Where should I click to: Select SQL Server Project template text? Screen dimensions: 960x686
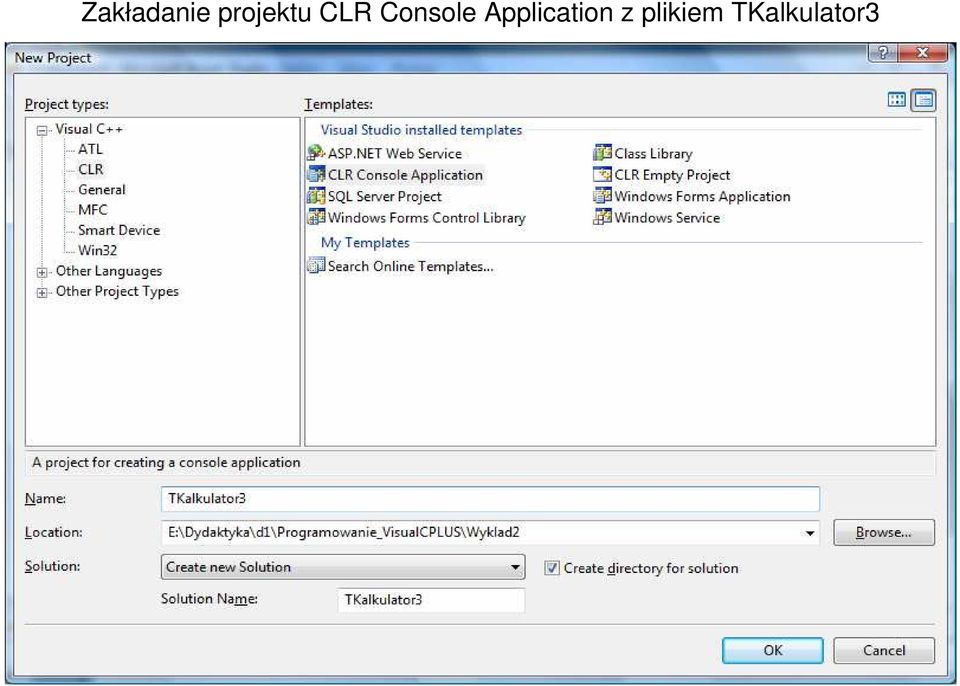click(384, 196)
